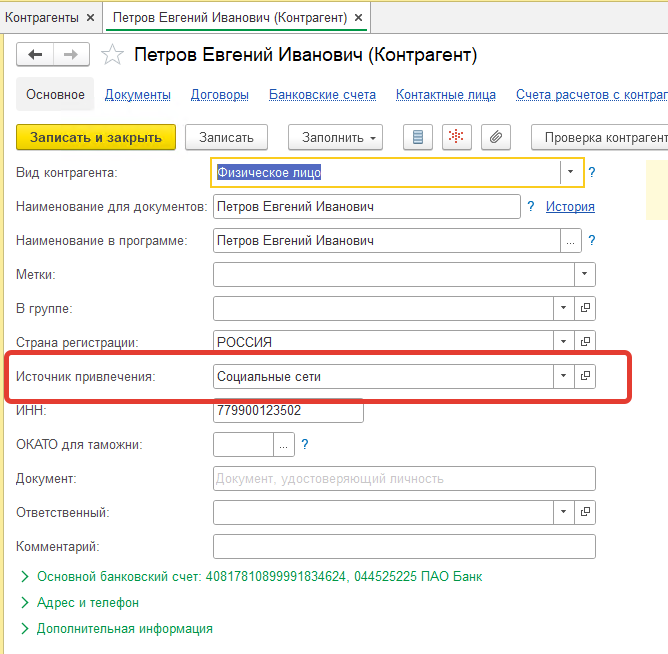Focus the Наименование для документов field

click(367, 207)
